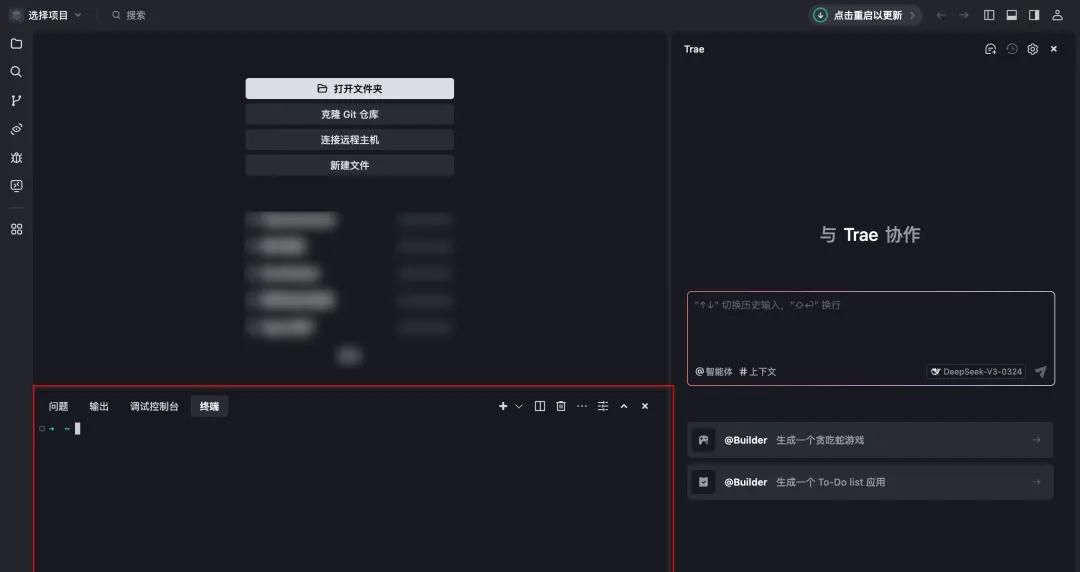Open the 选择项目 project dropdown

[47, 15]
